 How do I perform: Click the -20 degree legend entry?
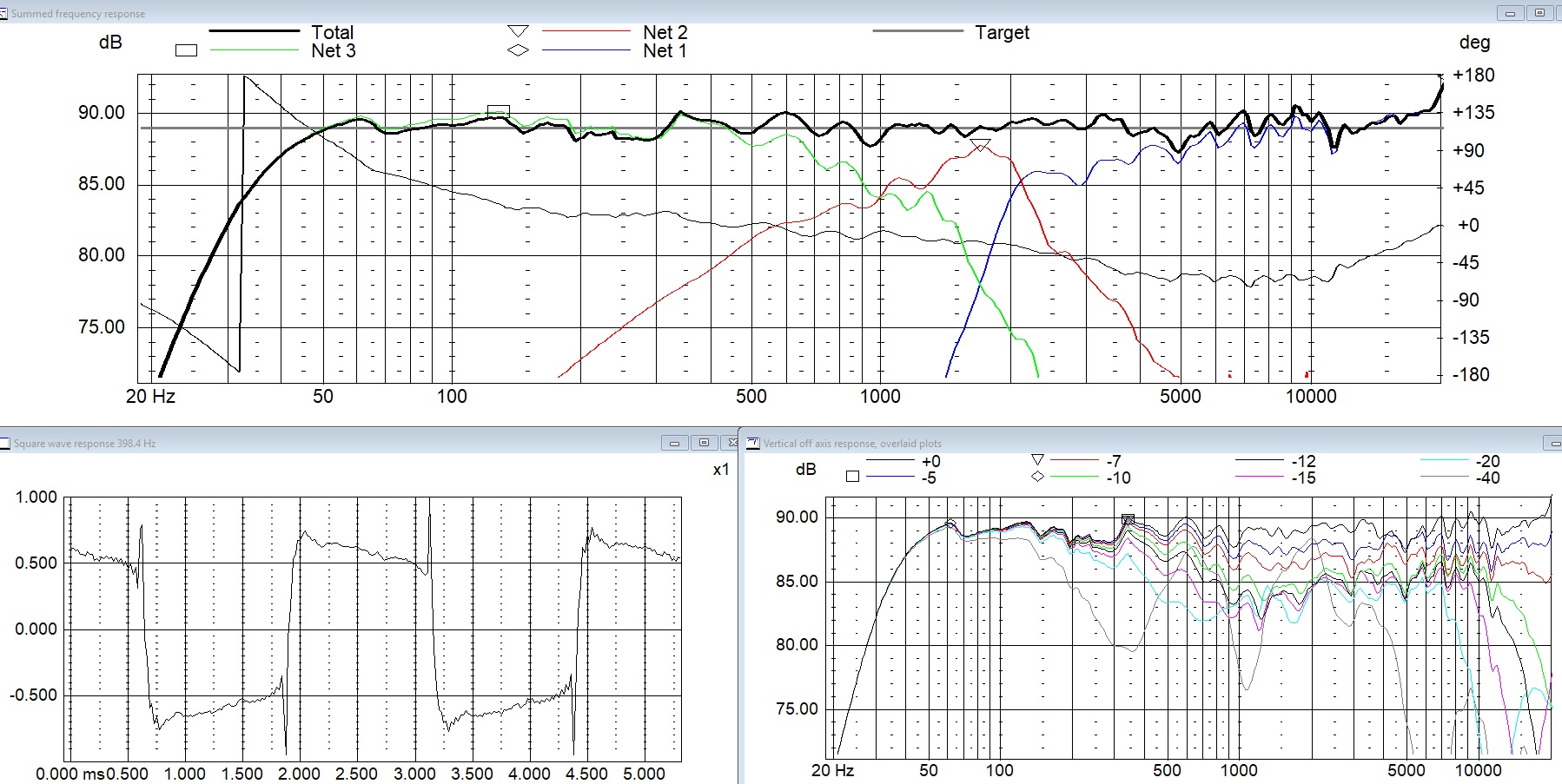(1488, 461)
